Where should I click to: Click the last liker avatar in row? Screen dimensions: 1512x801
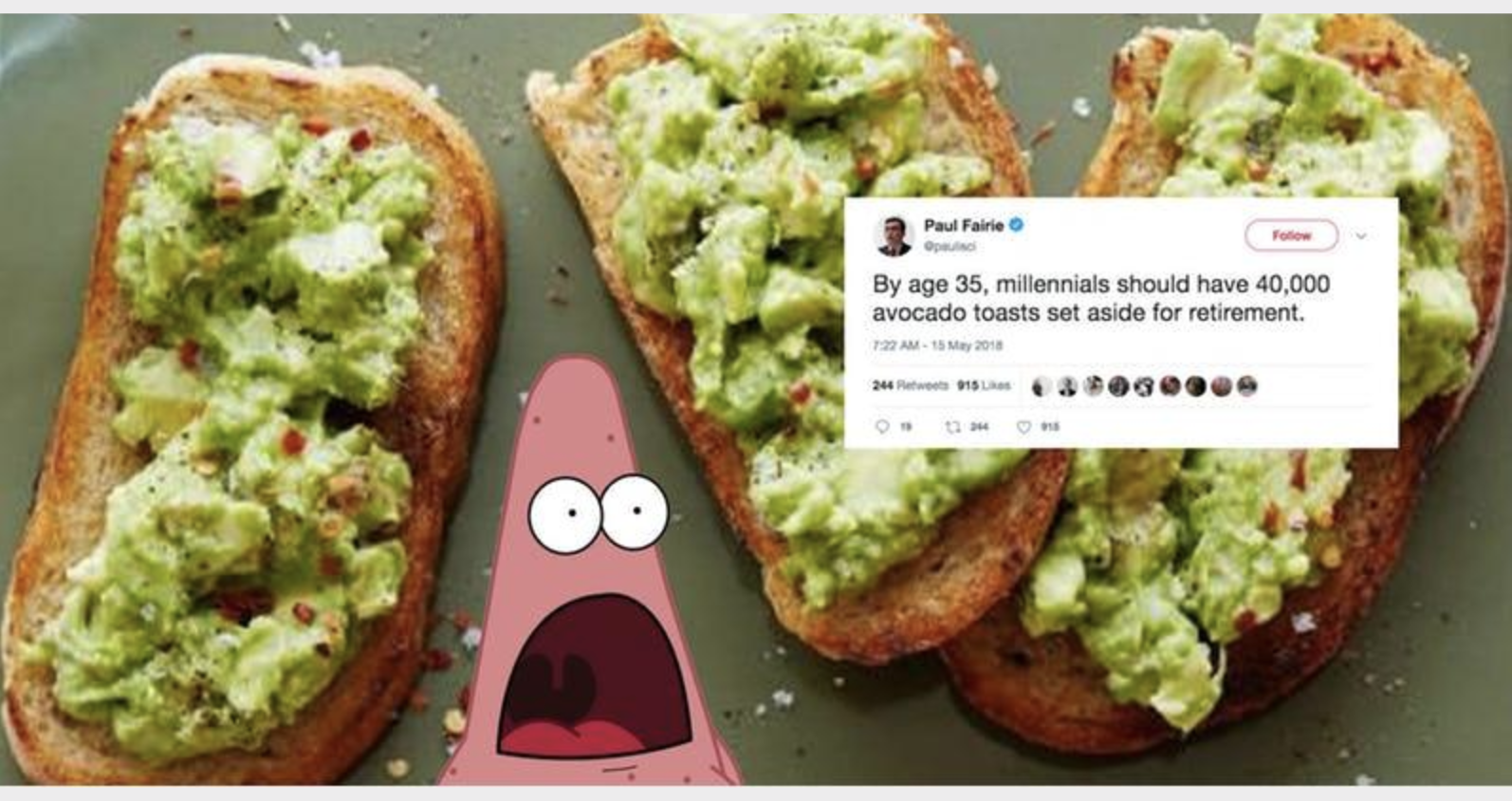click(1246, 386)
